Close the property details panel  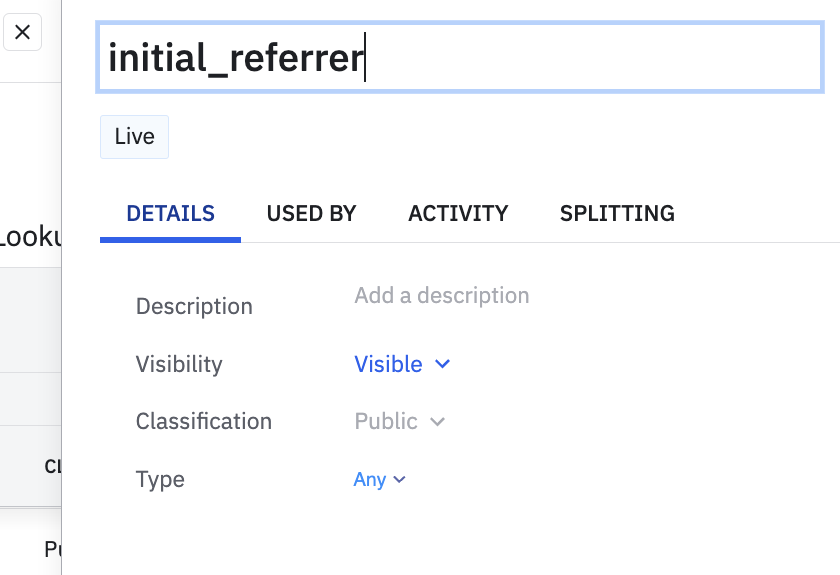(x=22, y=32)
